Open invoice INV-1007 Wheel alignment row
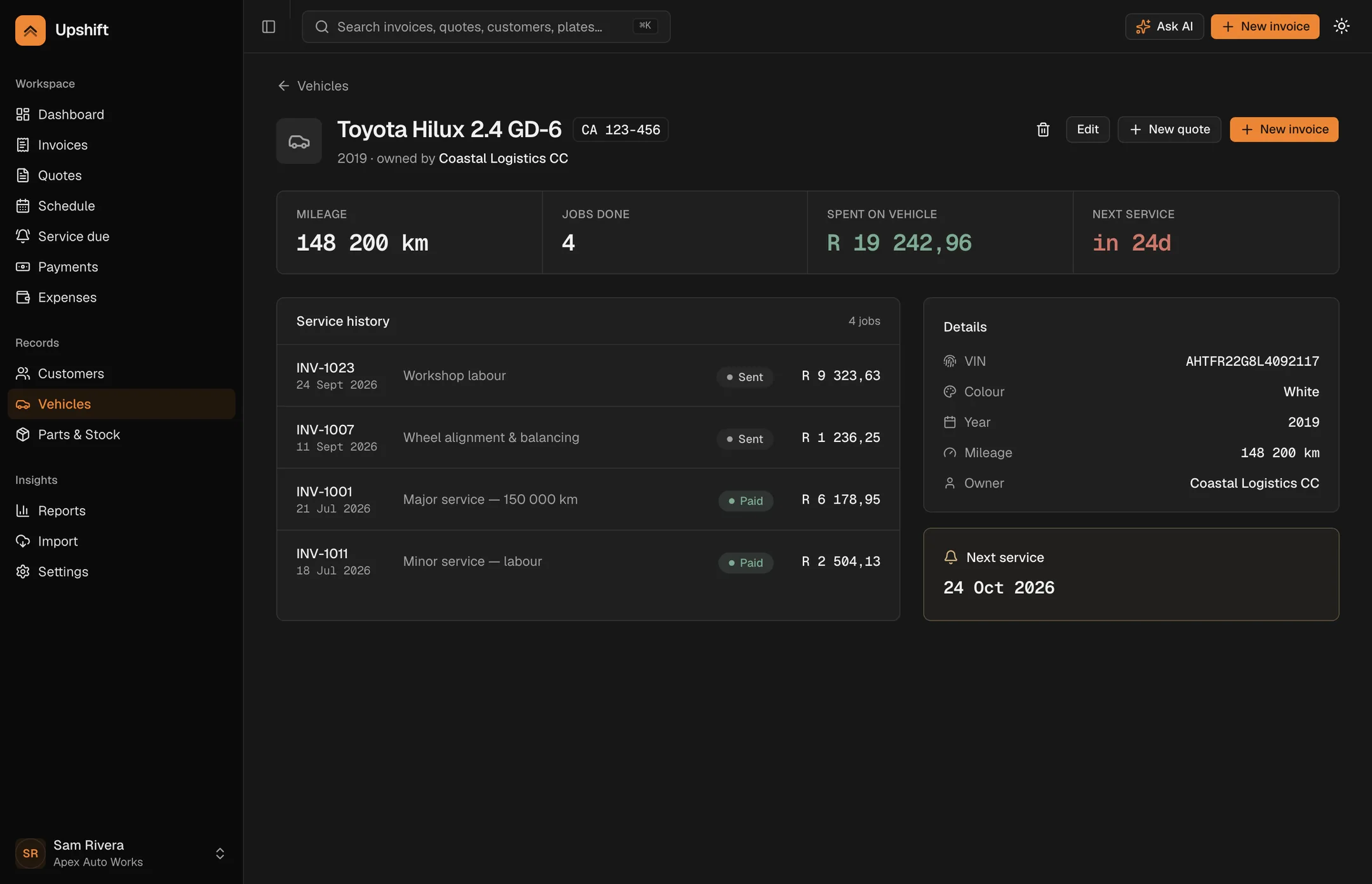This screenshot has height=884, width=1372. click(x=588, y=438)
